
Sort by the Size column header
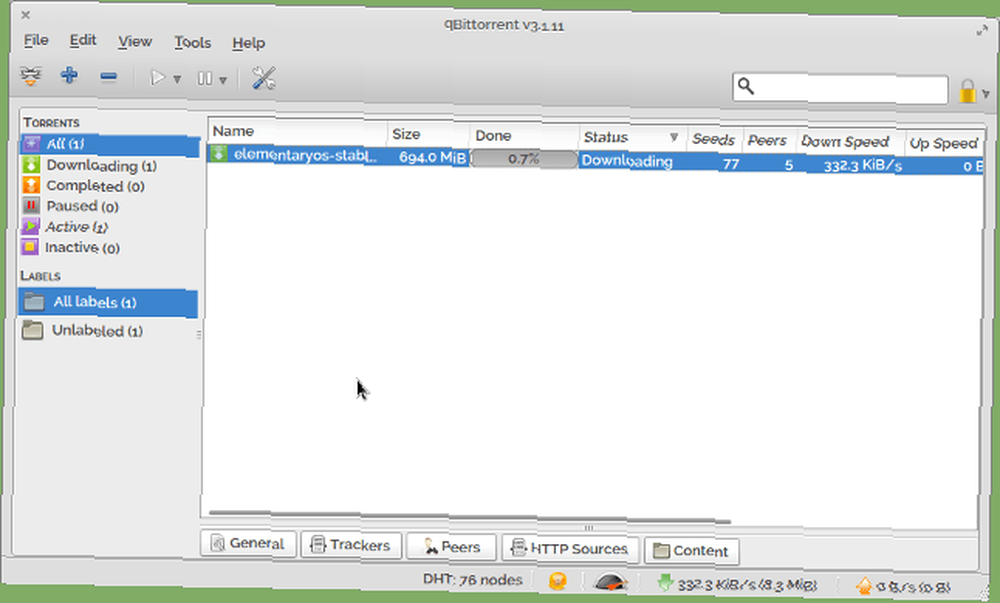428,134
